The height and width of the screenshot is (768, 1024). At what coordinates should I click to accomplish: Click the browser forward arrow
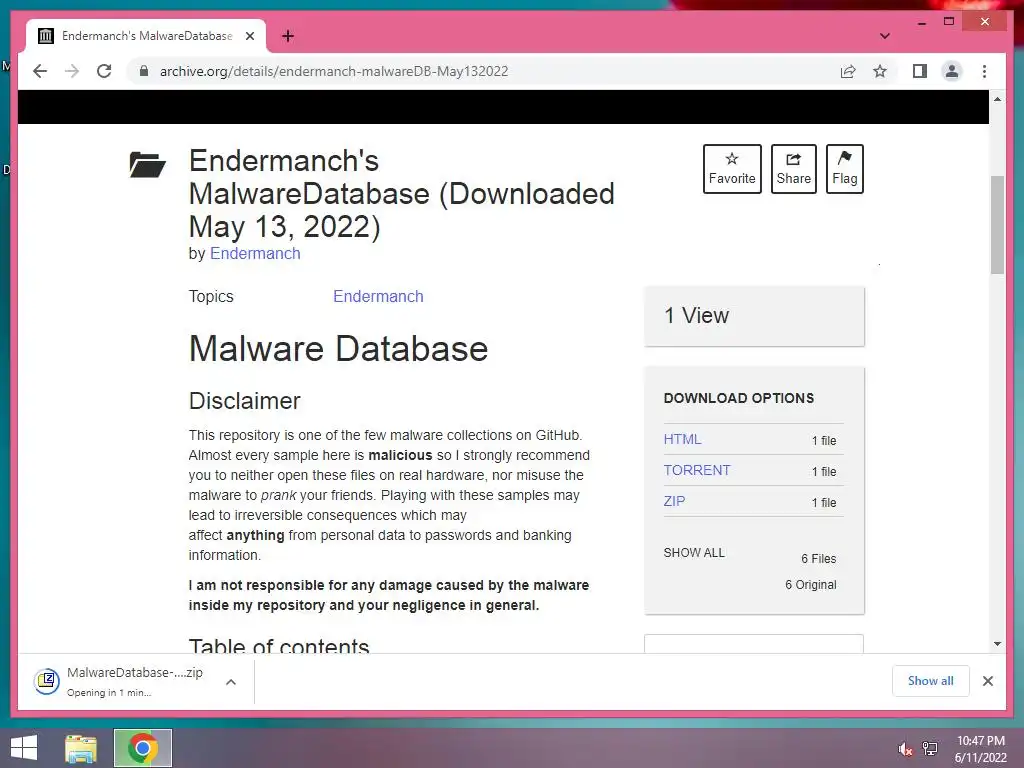coord(72,71)
